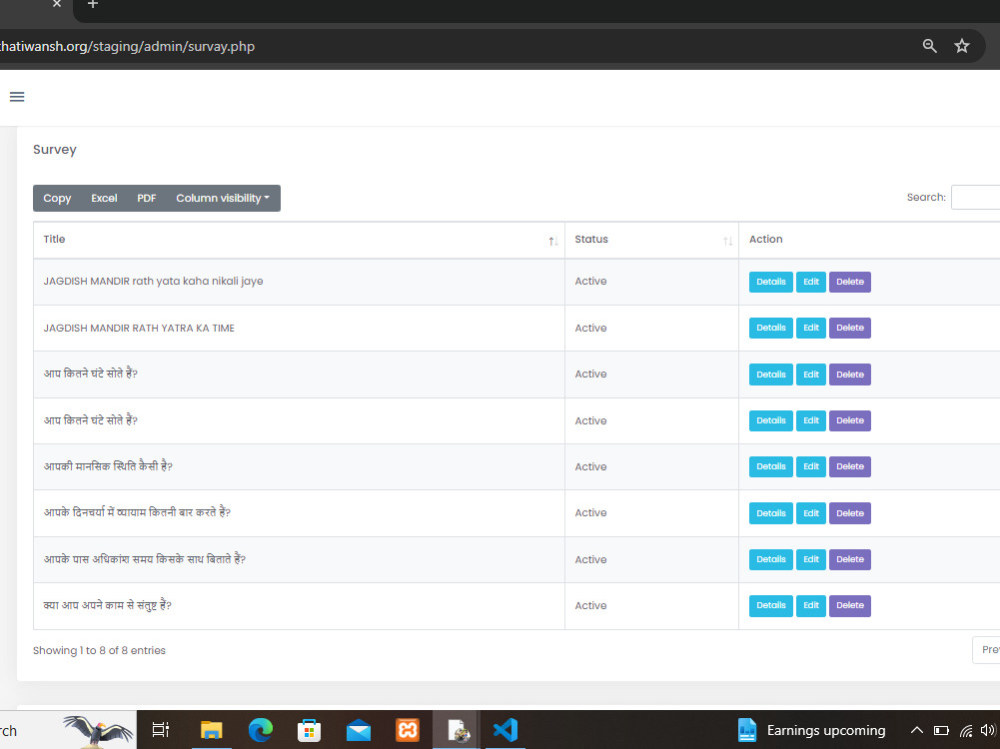The height and width of the screenshot is (749, 1000).
Task: Open the volume speaker tray icon
Action: coord(989,730)
